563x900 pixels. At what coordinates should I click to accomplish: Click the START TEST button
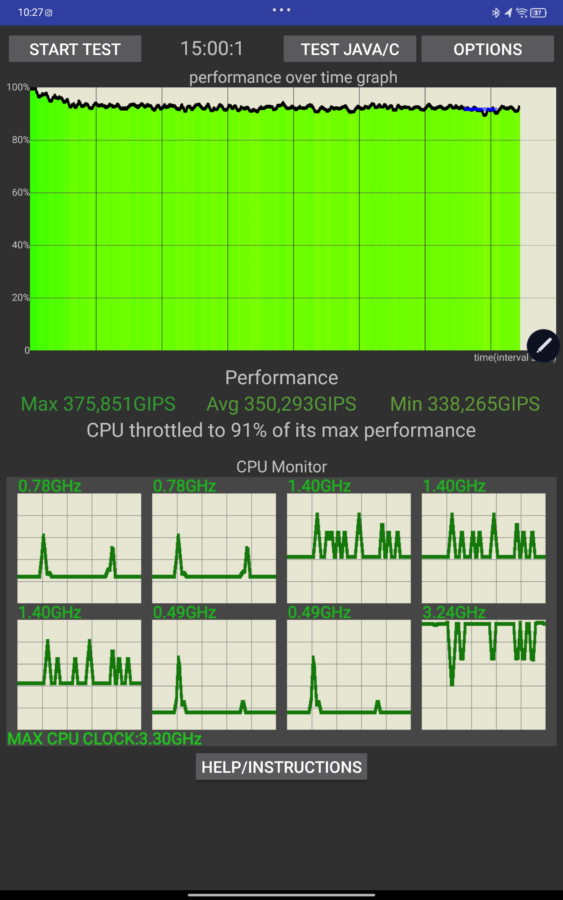pyautogui.click(x=75, y=49)
